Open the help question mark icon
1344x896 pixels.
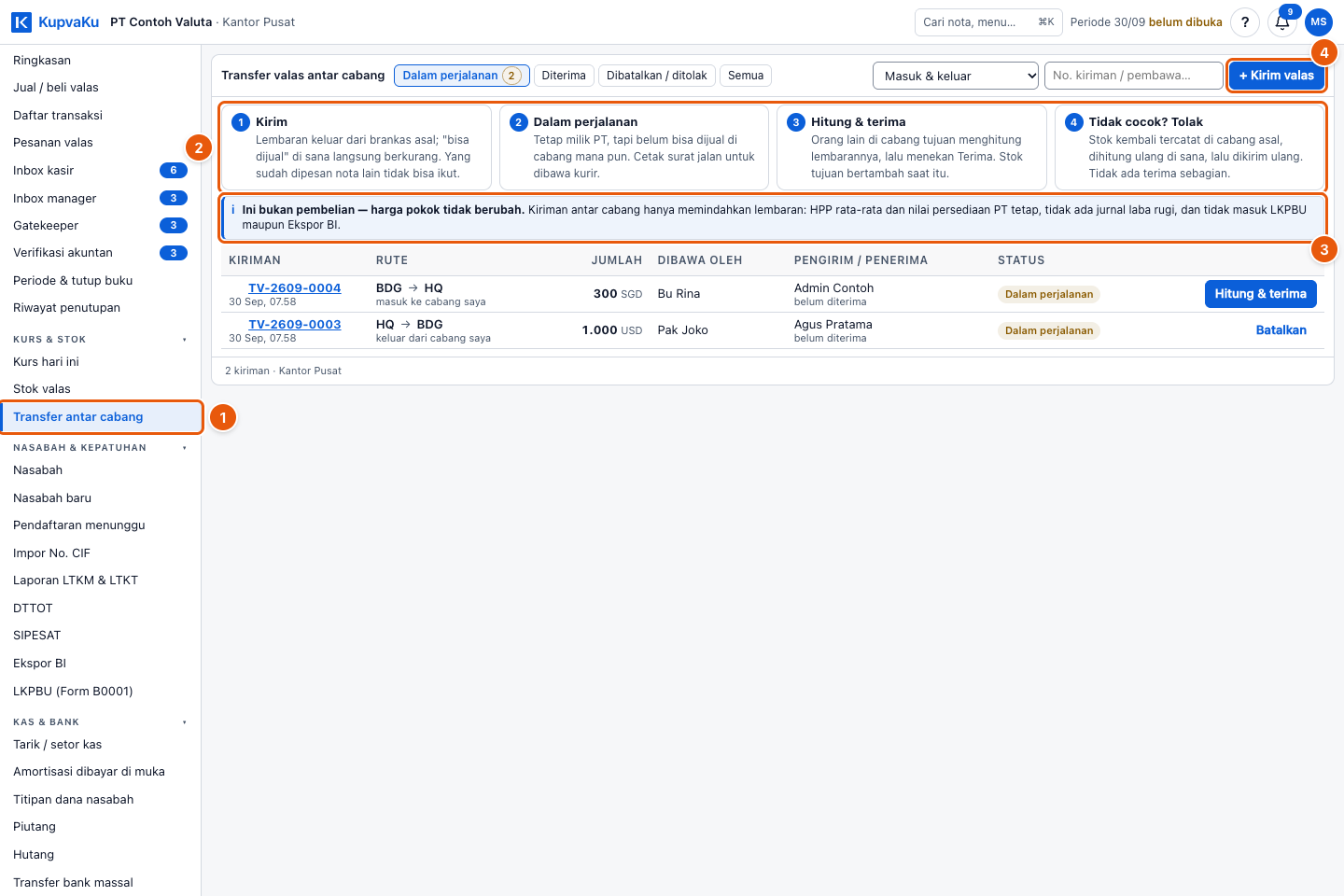[1245, 22]
